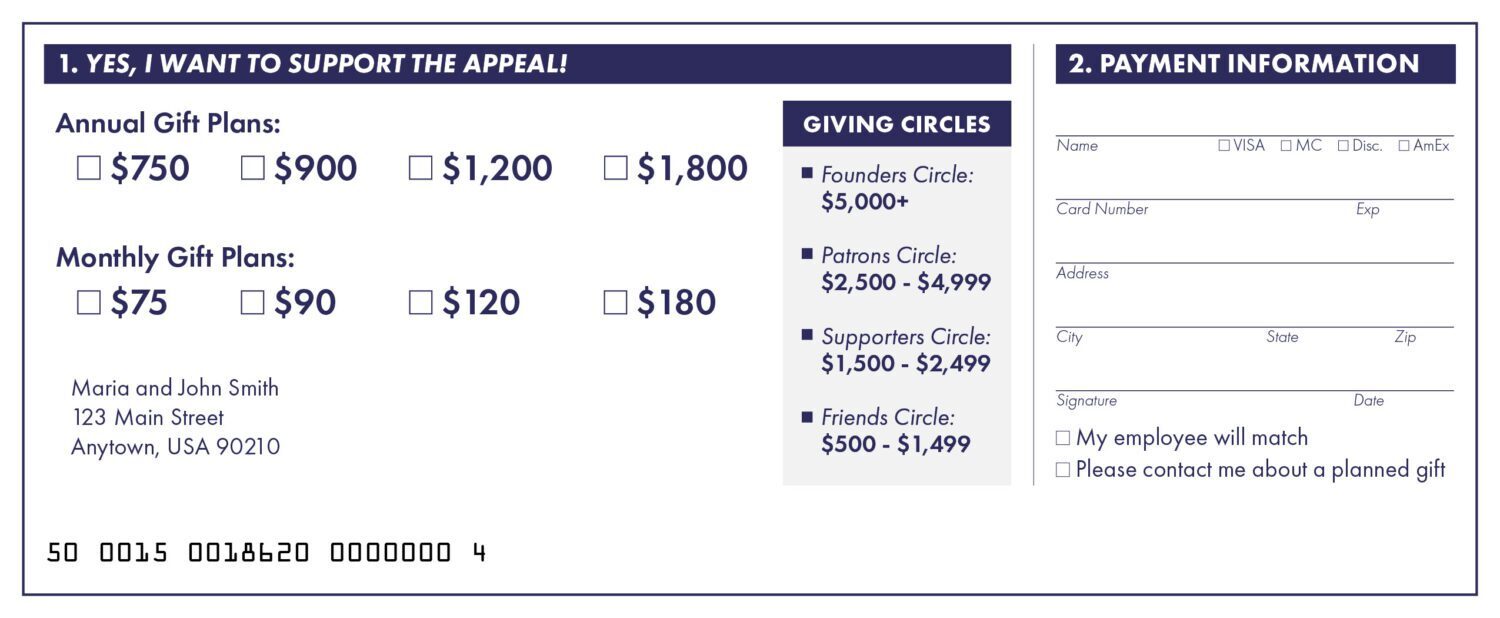Viewport: 1500px width, 618px height.
Task: Tick the AmEx card checkbox
Action: (x=1404, y=146)
